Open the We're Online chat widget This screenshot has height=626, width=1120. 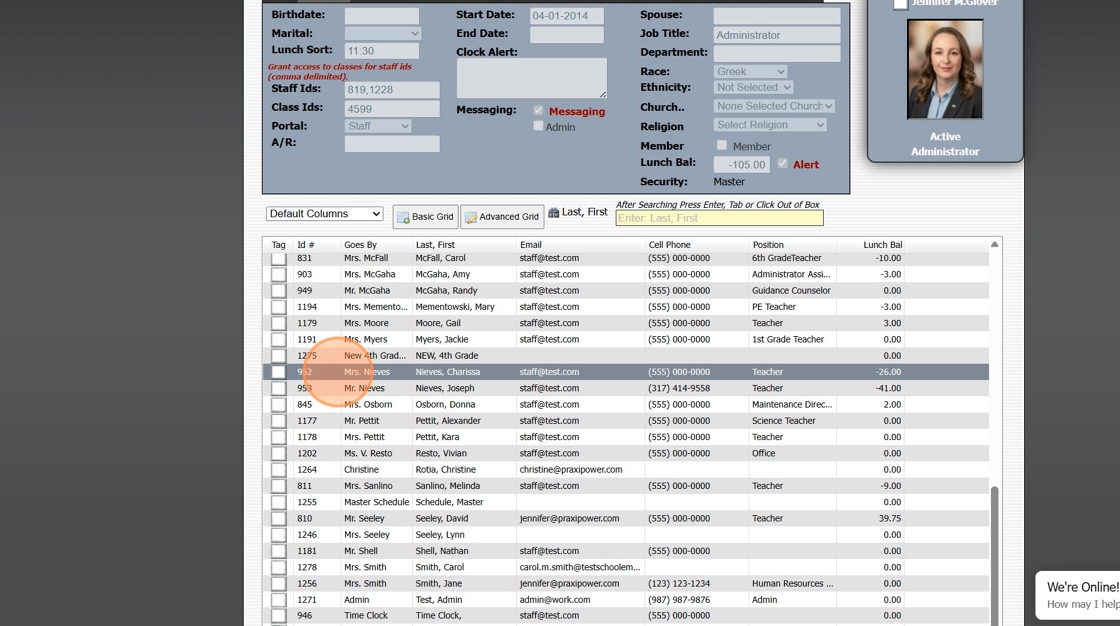click(x=1079, y=595)
